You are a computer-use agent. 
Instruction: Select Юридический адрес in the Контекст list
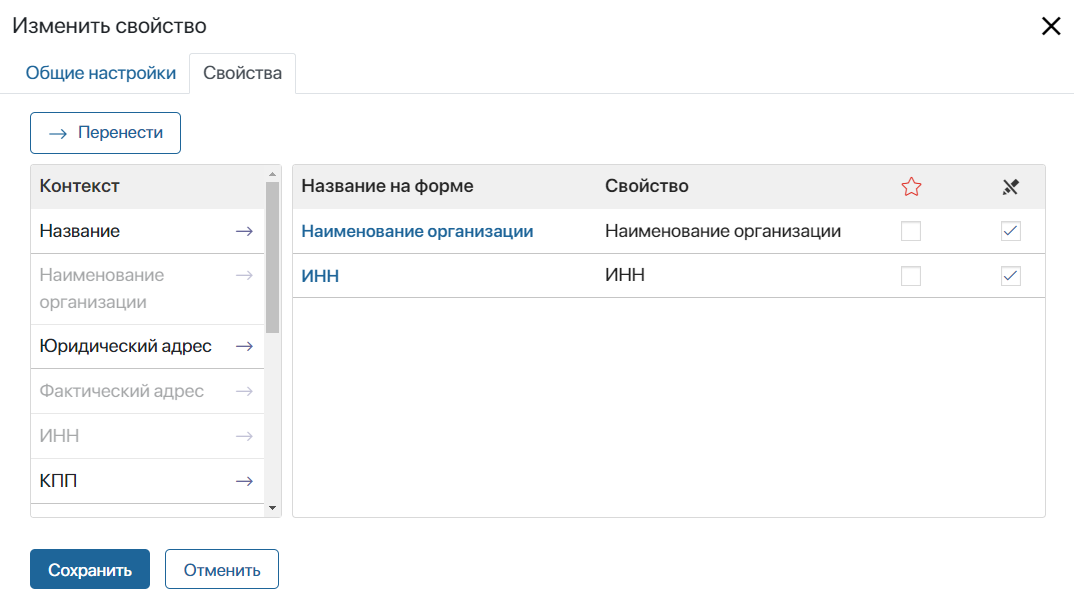147,347
